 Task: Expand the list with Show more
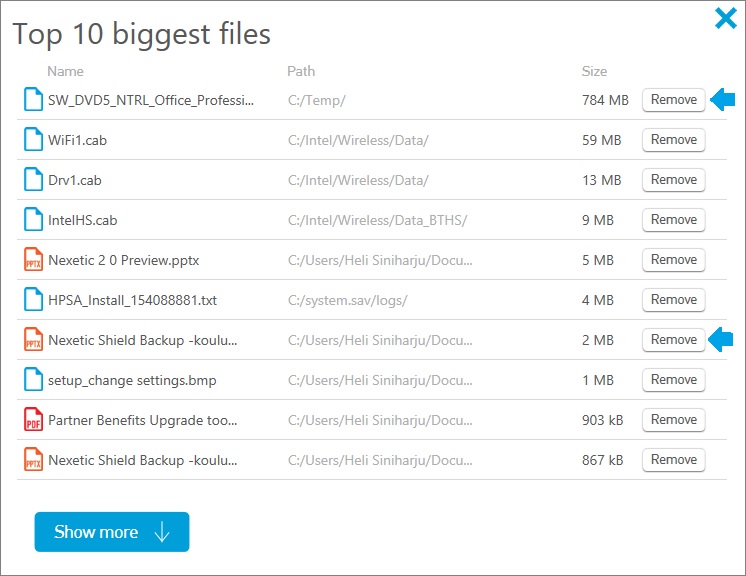pyautogui.click(x=112, y=532)
